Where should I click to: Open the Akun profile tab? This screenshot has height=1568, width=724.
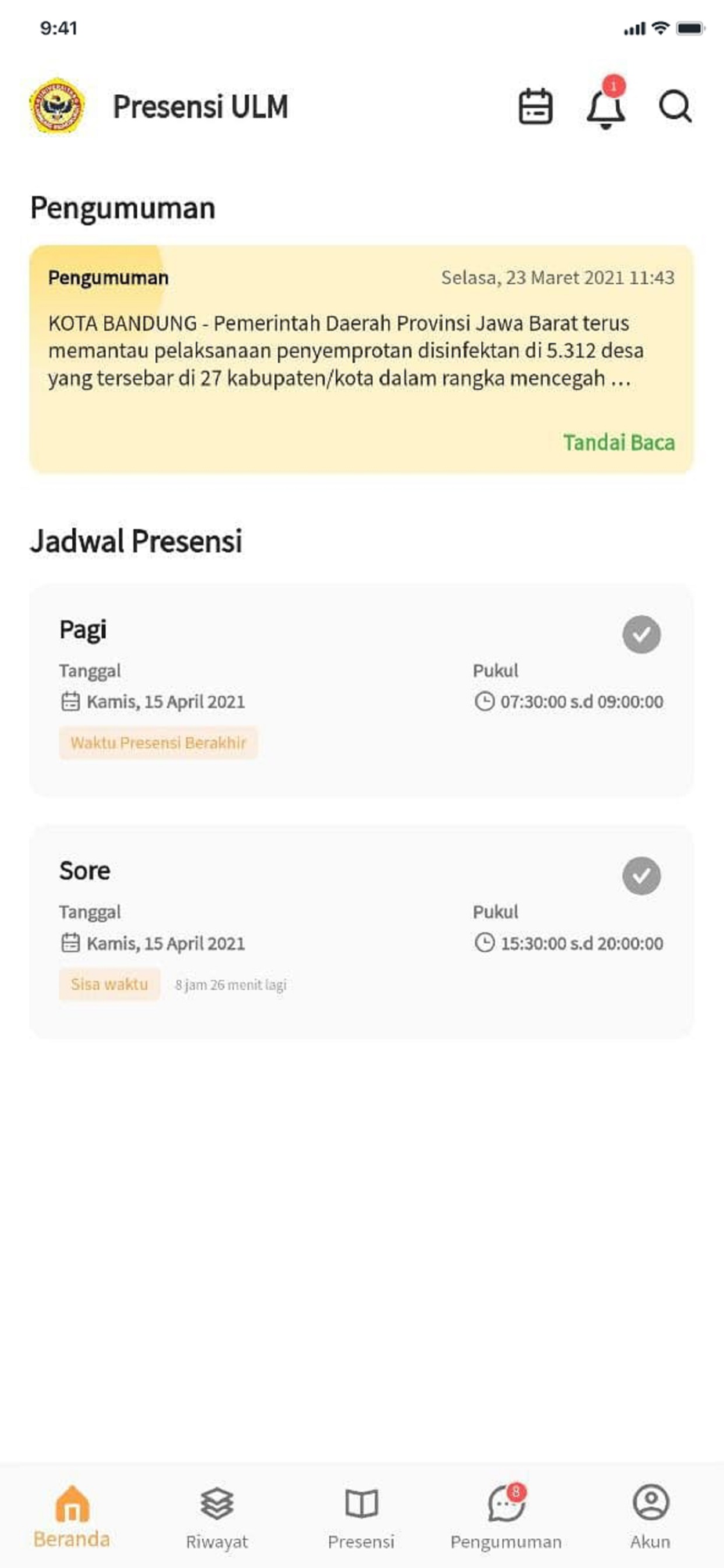[x=650, y=1515]
